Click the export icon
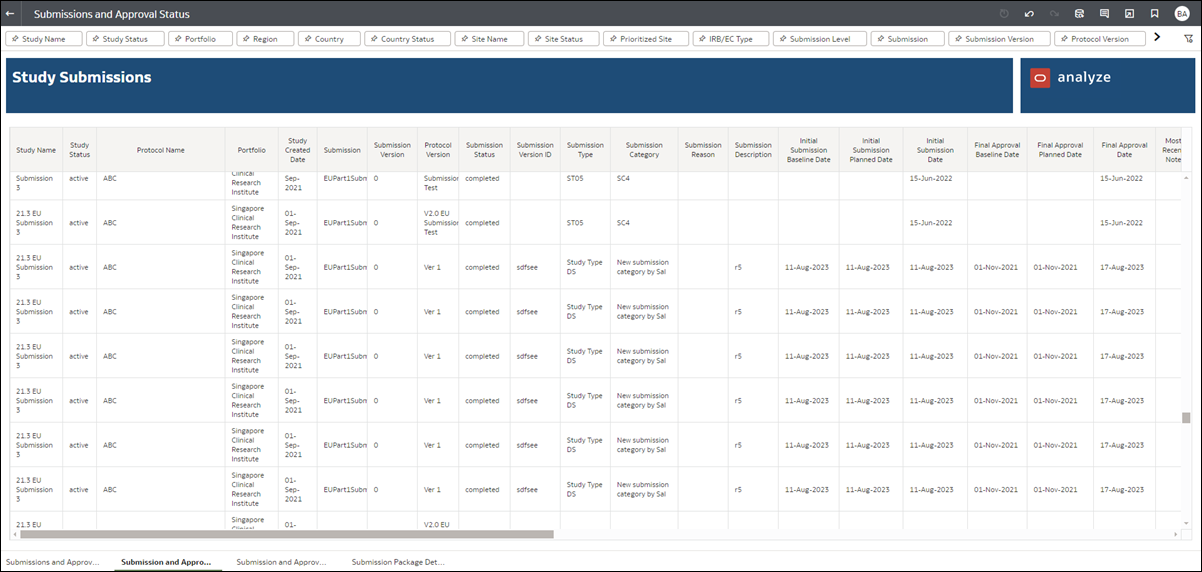 tap(1129, 14)
